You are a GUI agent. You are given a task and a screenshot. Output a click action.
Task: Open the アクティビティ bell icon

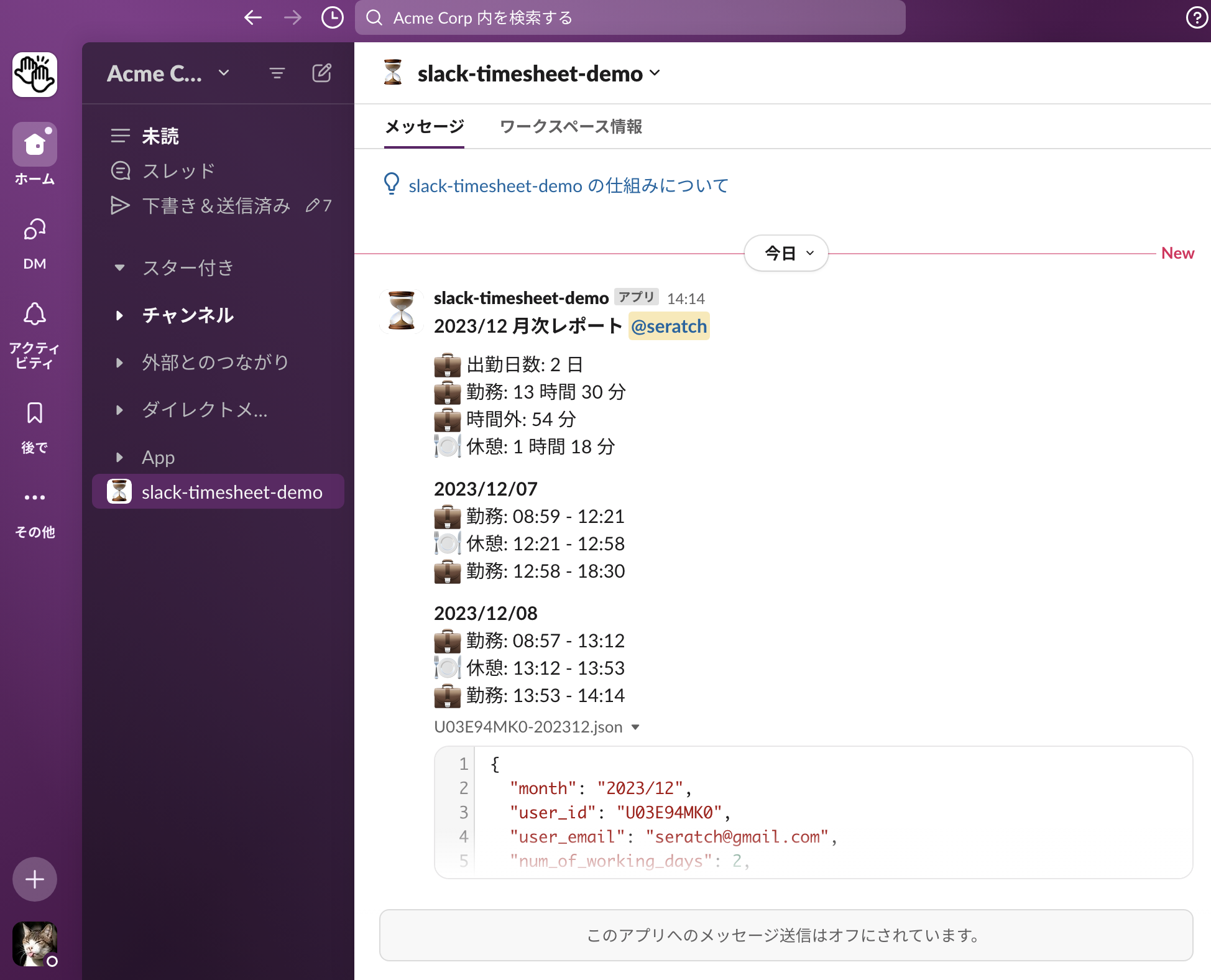click(34, 314)
